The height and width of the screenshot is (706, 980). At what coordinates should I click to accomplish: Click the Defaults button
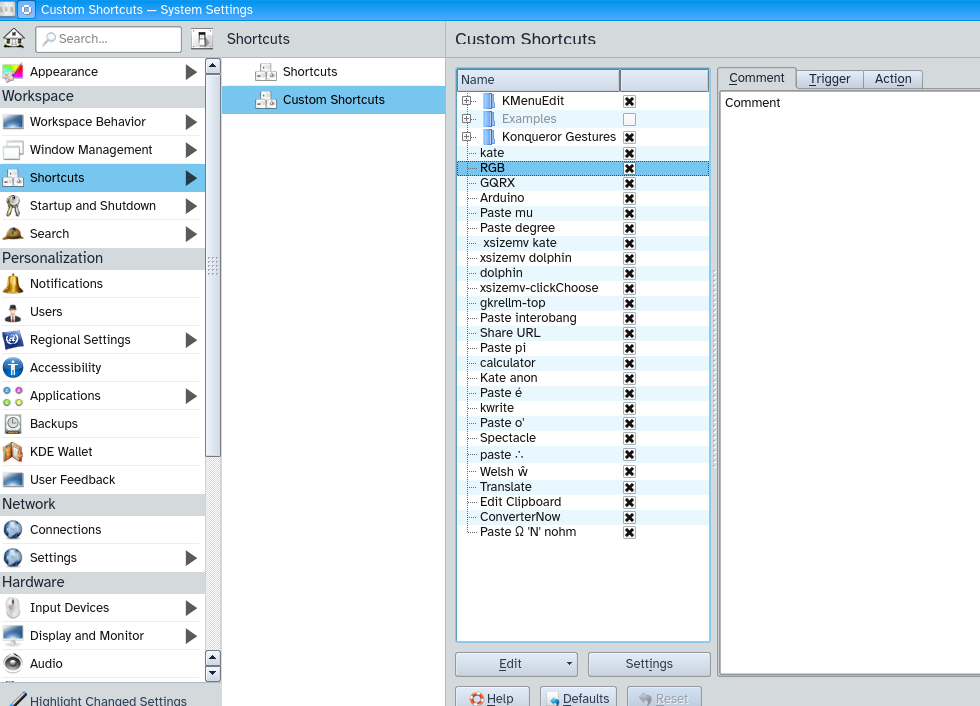[578, 698]
